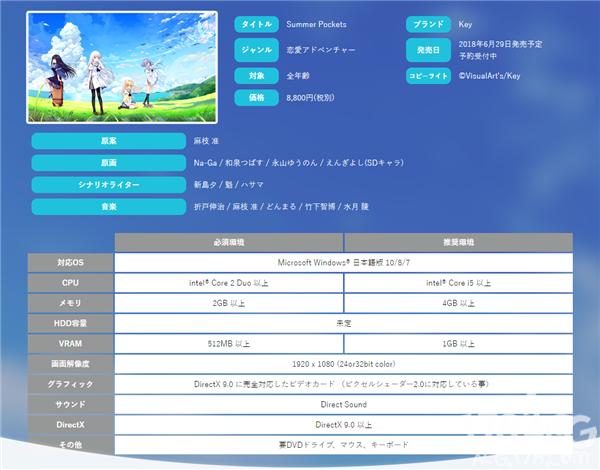
Task: Click the Summer Pockets artwork thumbnail
Action: click(122, 67)
